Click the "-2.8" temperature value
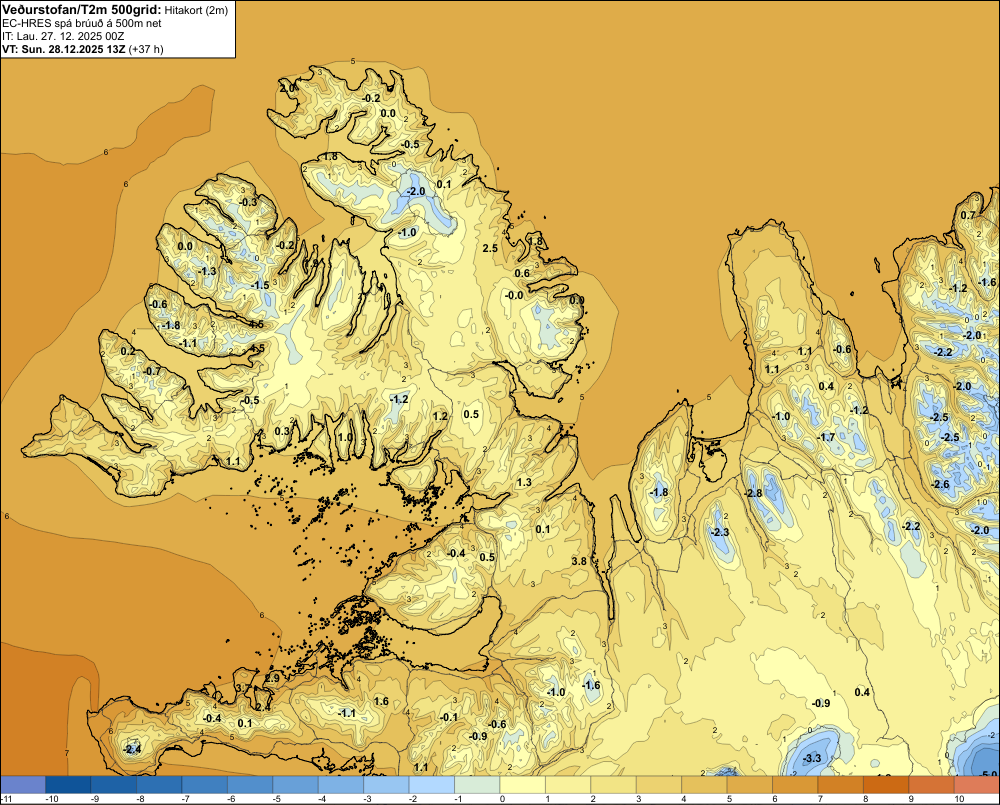Viewport: 1000px width, 805px height. (x=753, y=494)
